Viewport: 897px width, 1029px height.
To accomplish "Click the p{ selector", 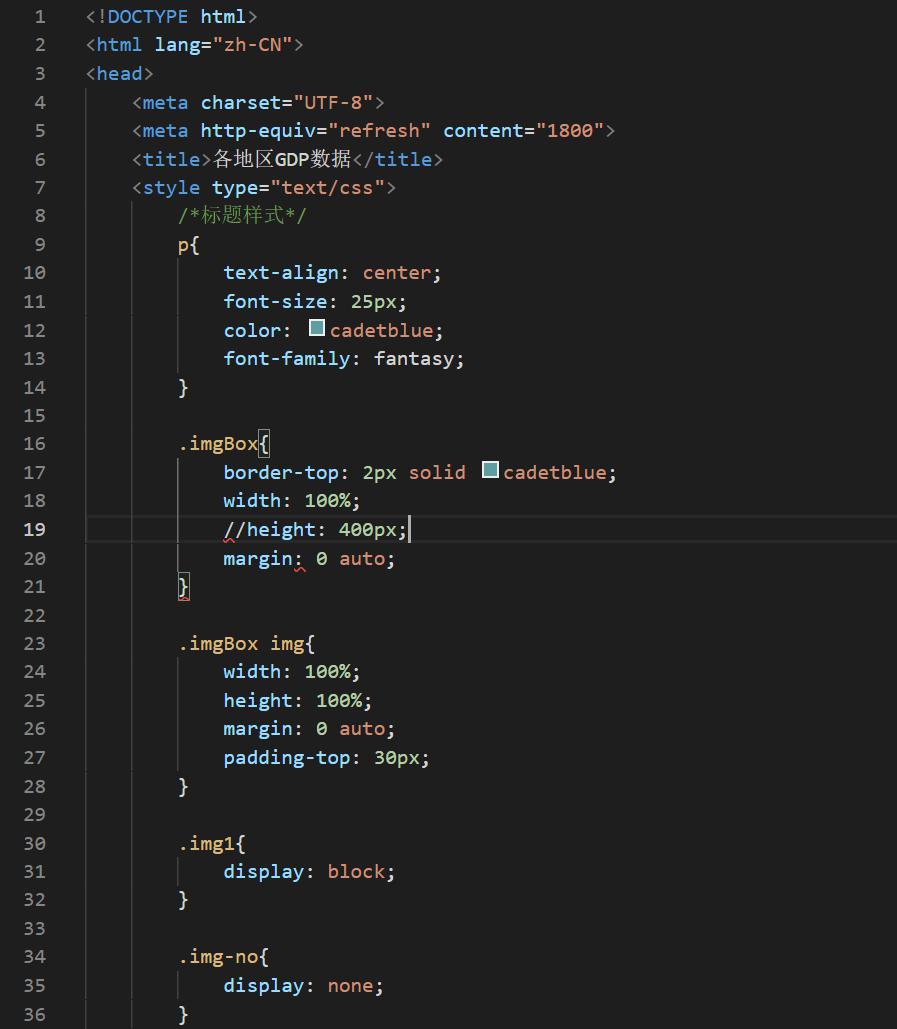I will pyautogui.click(x=188, y=245).
